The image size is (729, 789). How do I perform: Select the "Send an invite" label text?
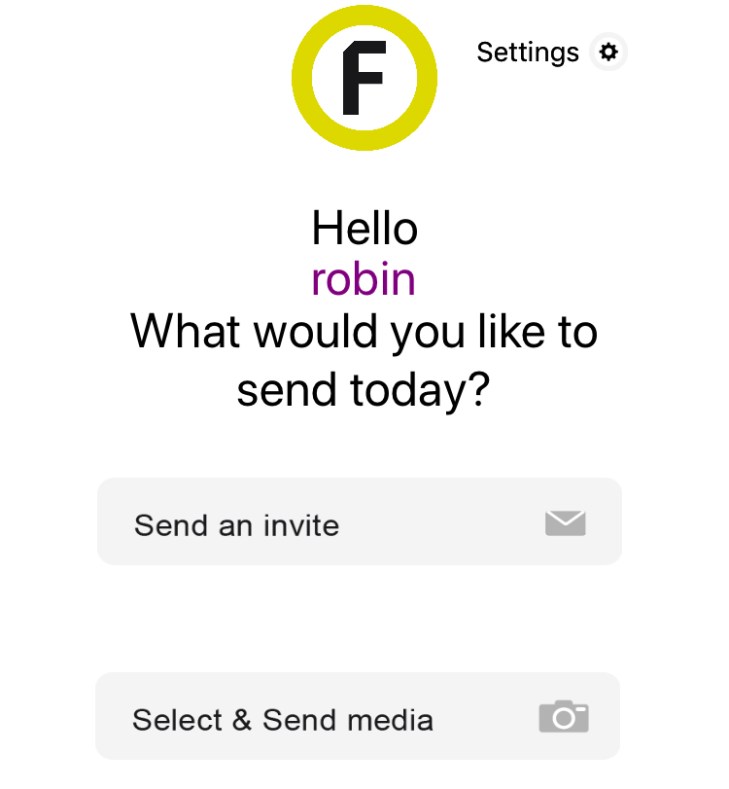click(x=237, y=525)
